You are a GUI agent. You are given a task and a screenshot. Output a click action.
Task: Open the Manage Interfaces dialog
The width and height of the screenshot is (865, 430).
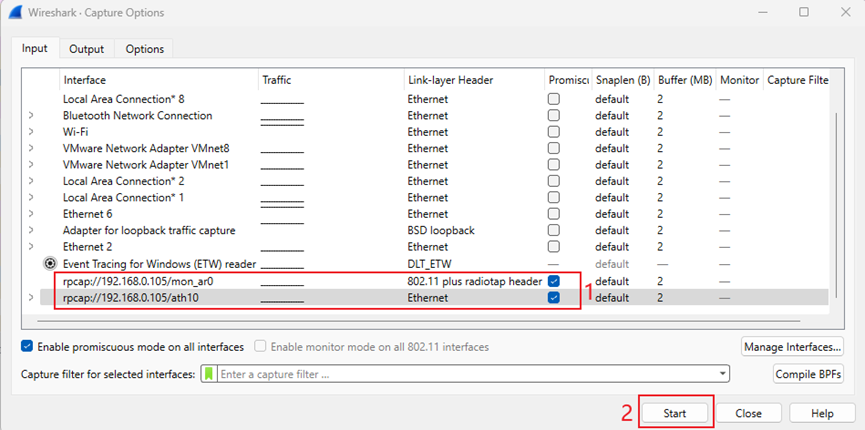pyautogui.click(x=792, y=347)
